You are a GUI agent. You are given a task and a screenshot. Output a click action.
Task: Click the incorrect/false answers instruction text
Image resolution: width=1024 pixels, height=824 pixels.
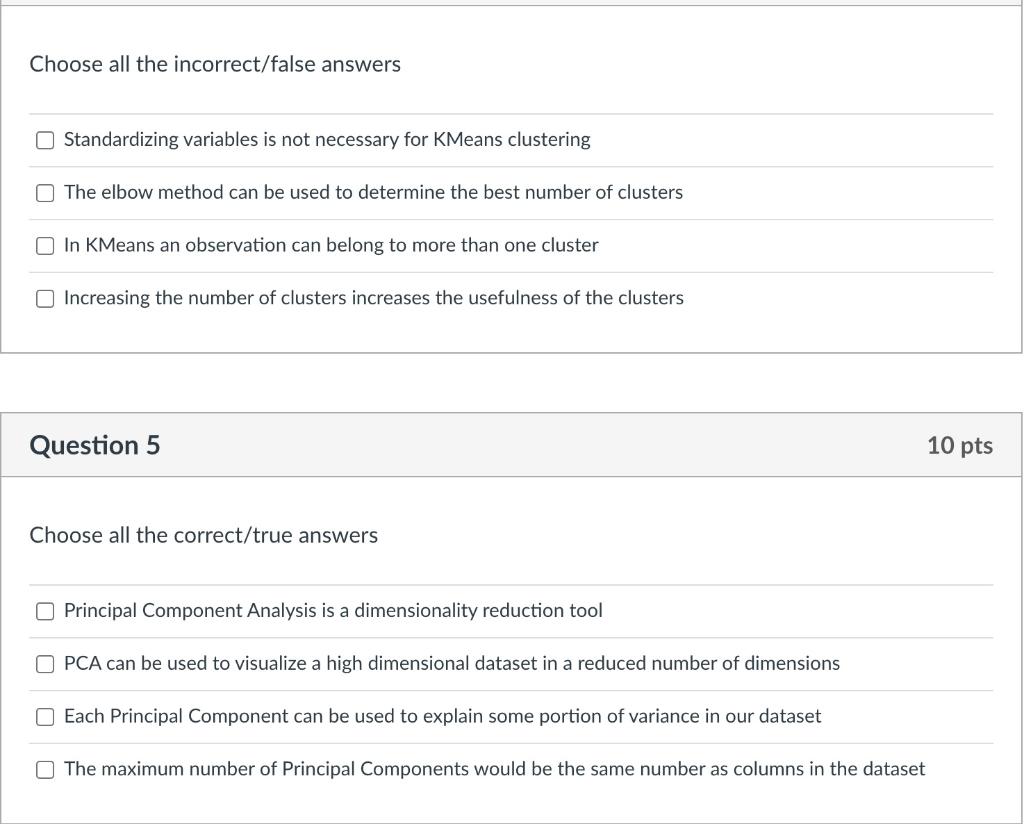point(215,64)
